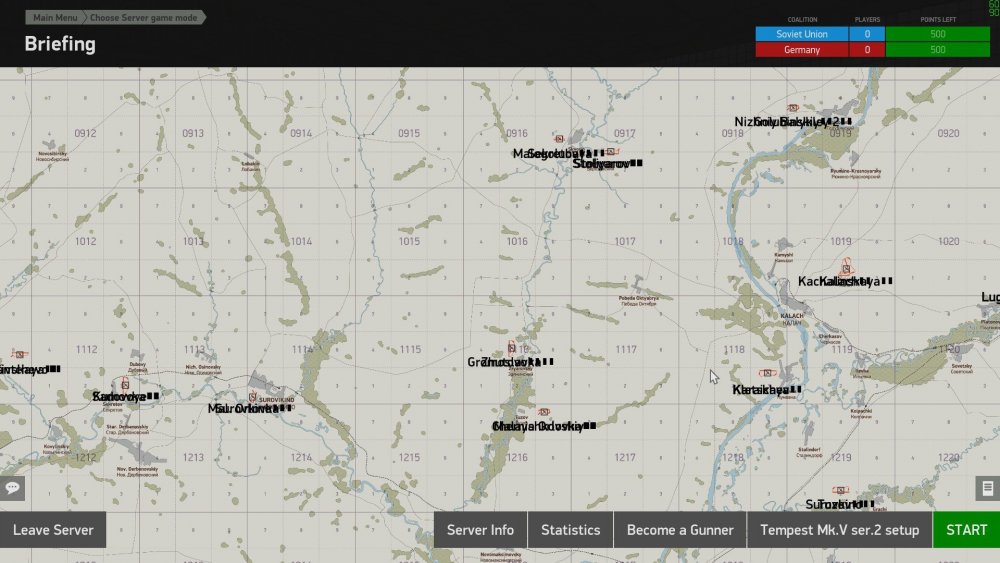The image size is (1000, 563).
Task: Click map grid number 0915
Action: pyautogui.click(x=409, y=133)
